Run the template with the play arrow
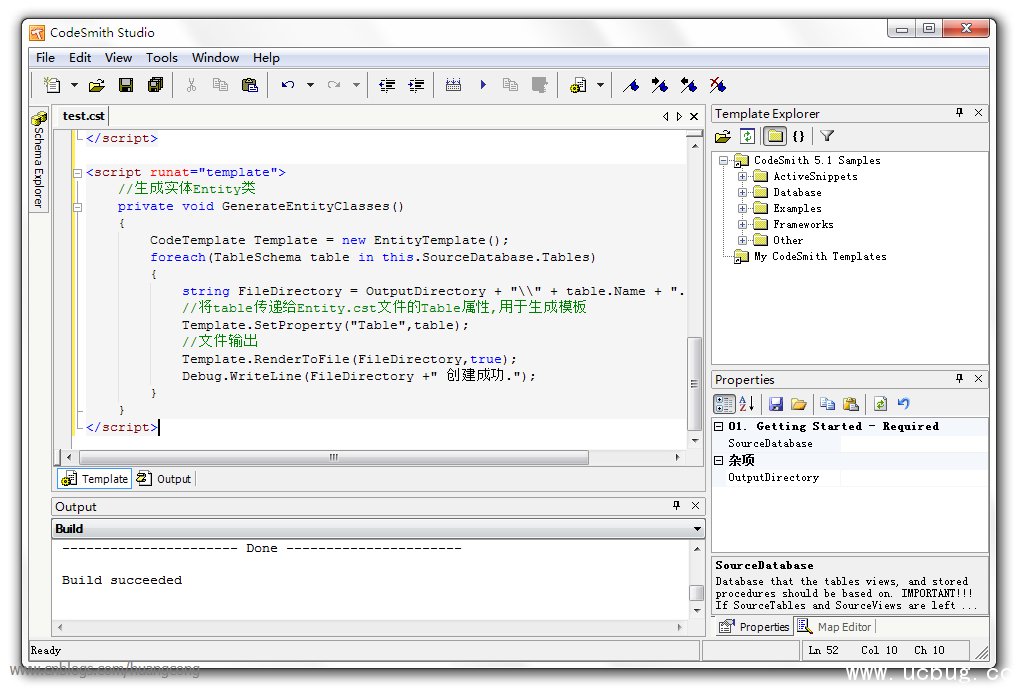This screenshot has height=688, width=1016. coord(483,85)
